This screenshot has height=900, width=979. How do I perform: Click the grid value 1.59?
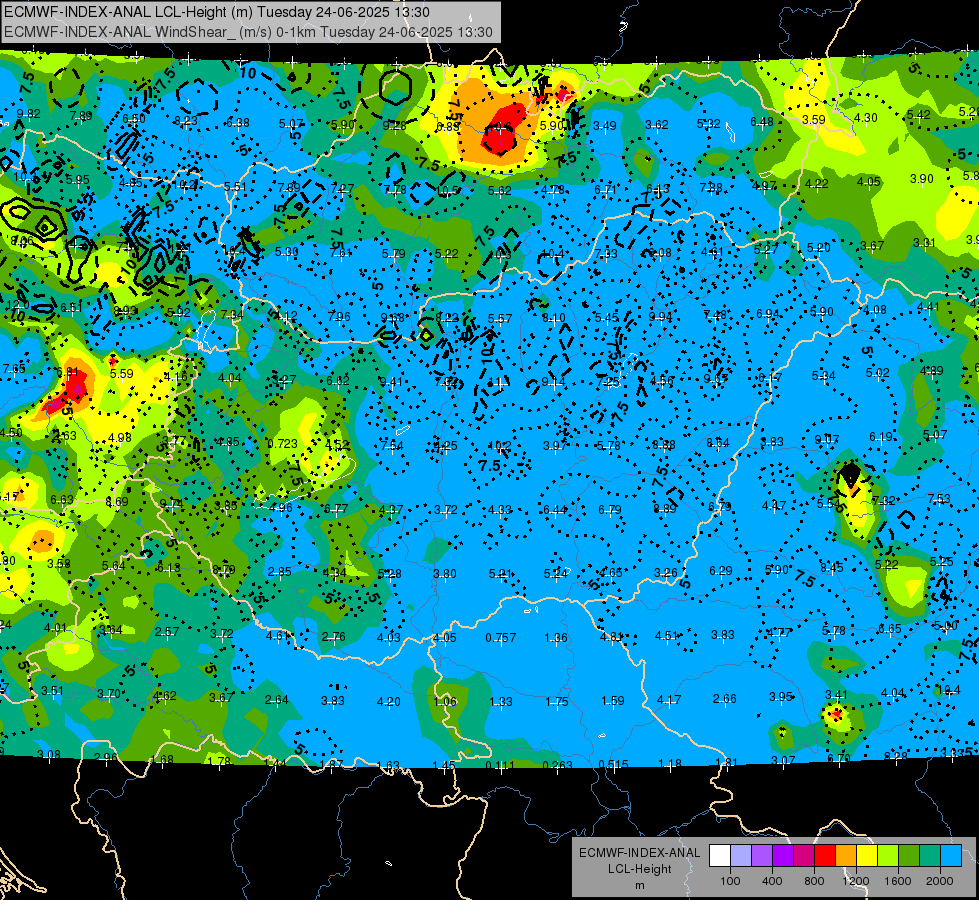pyautogui.click(x=613, y=701)
